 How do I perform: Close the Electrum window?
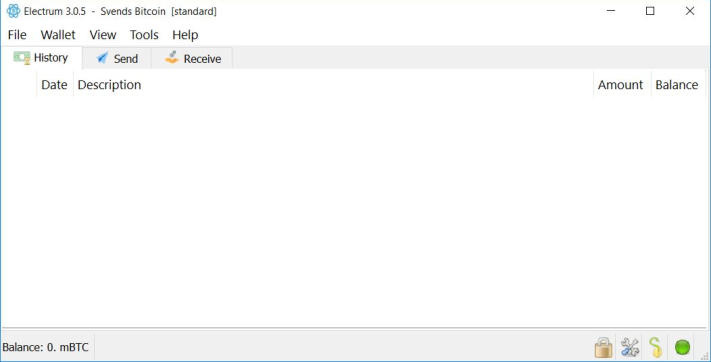690,11
